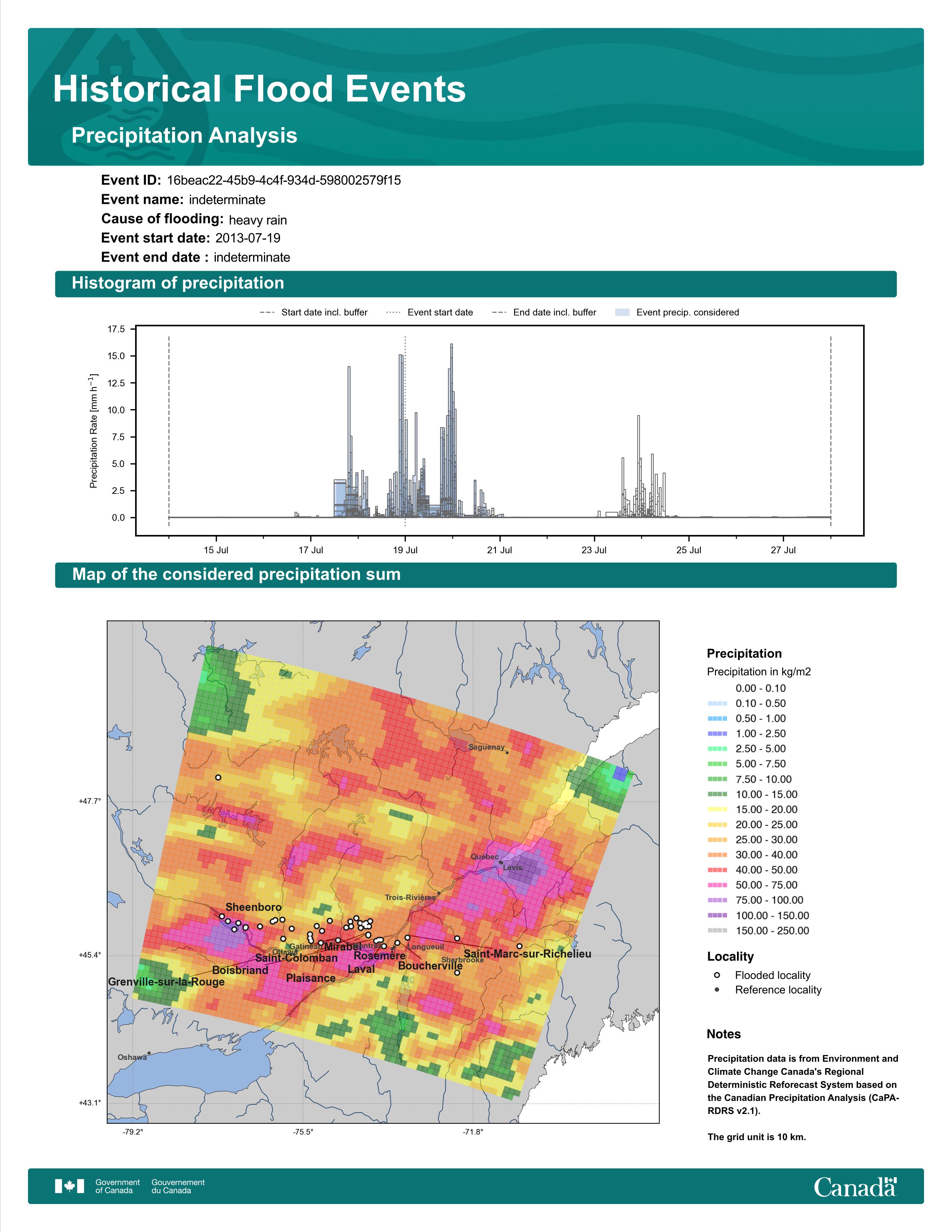This screenshot has height=1232, width=952.
Task: Click the Saint-Marc-sur-Richelieu map label
Action: point(527,954)
